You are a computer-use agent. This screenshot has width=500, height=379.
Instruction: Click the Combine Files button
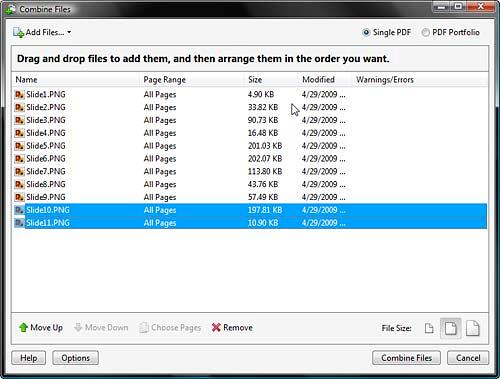click(406, 358)
